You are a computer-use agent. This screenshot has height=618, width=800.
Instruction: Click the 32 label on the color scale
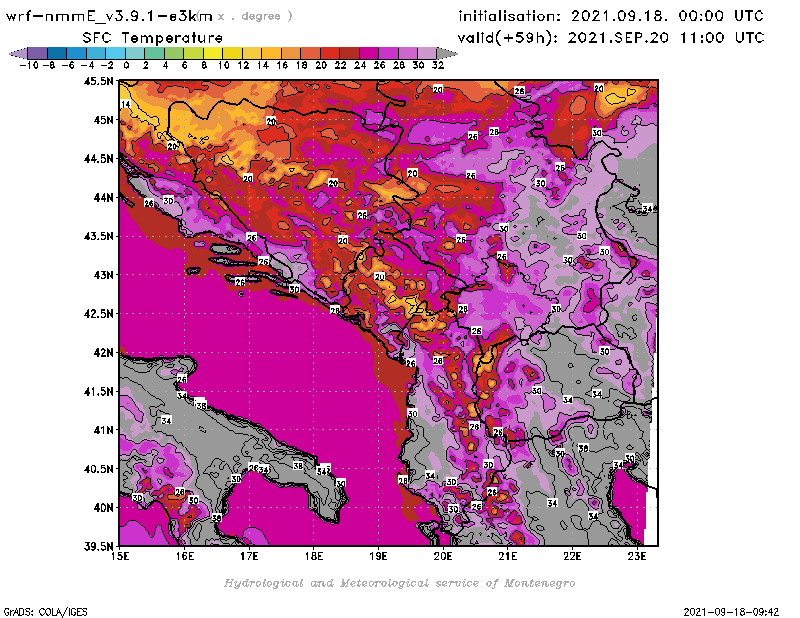click(438, 65)
